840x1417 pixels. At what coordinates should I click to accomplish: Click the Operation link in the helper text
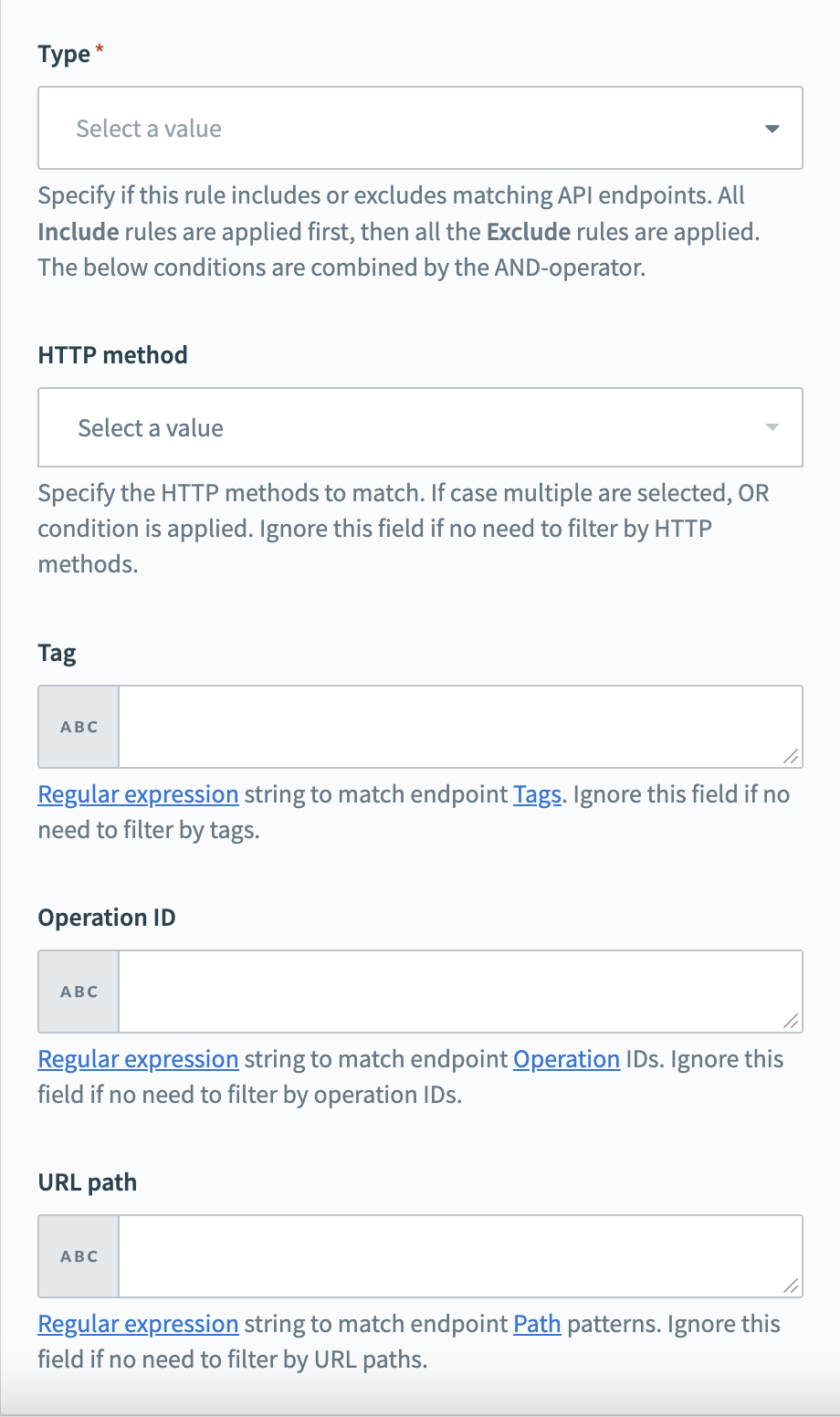(566, 1059)
